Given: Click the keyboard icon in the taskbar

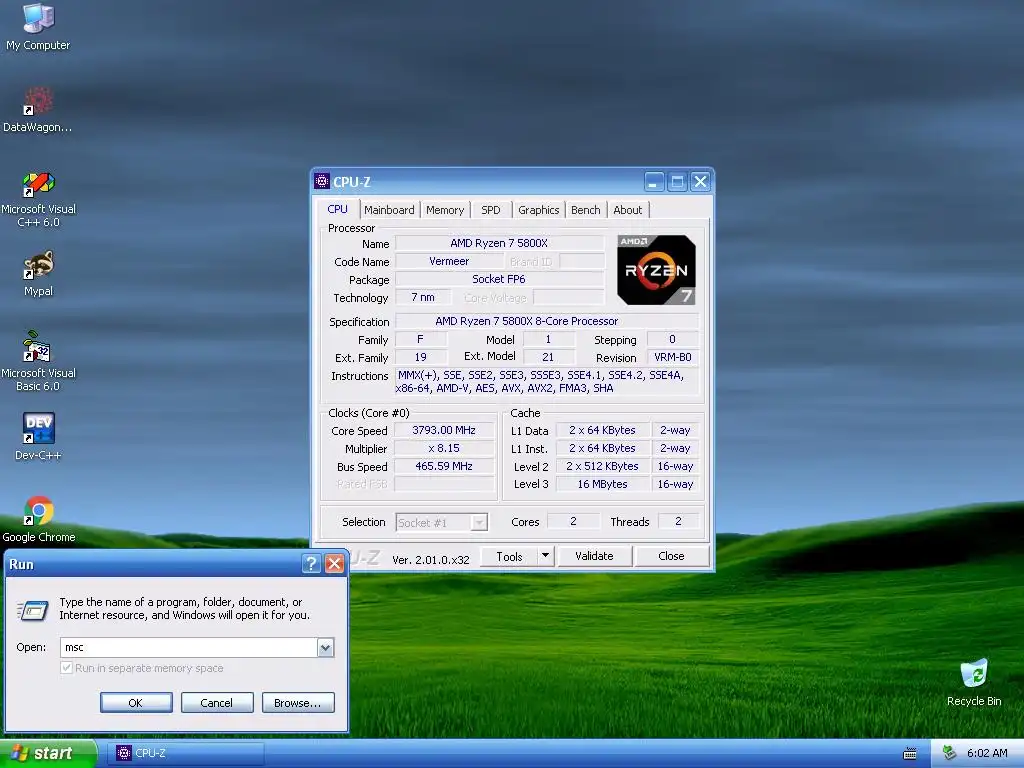Looking at the screenshot, I should (x=910, y=754).
